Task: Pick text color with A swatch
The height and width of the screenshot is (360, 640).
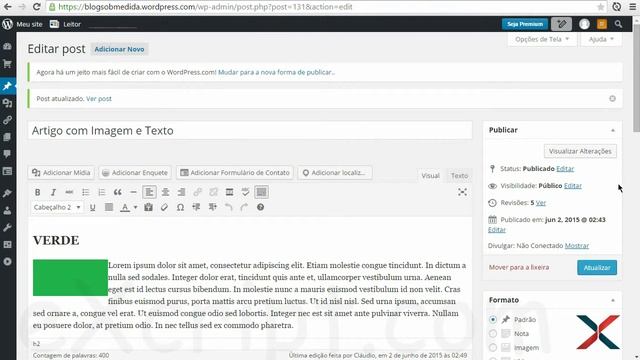Action: 125,207
